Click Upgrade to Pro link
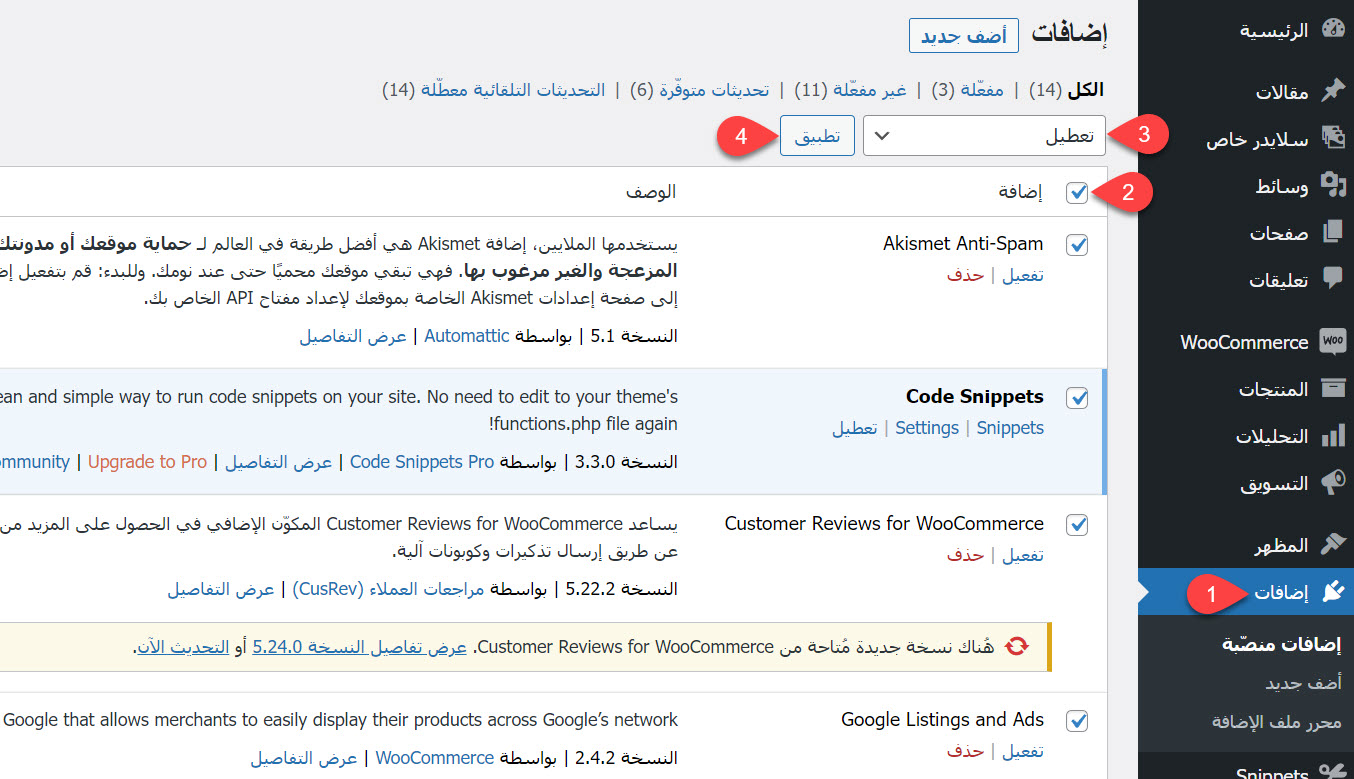Image resolution: width=1354 pixels, height=779 pixels. [x=147, y=462]
